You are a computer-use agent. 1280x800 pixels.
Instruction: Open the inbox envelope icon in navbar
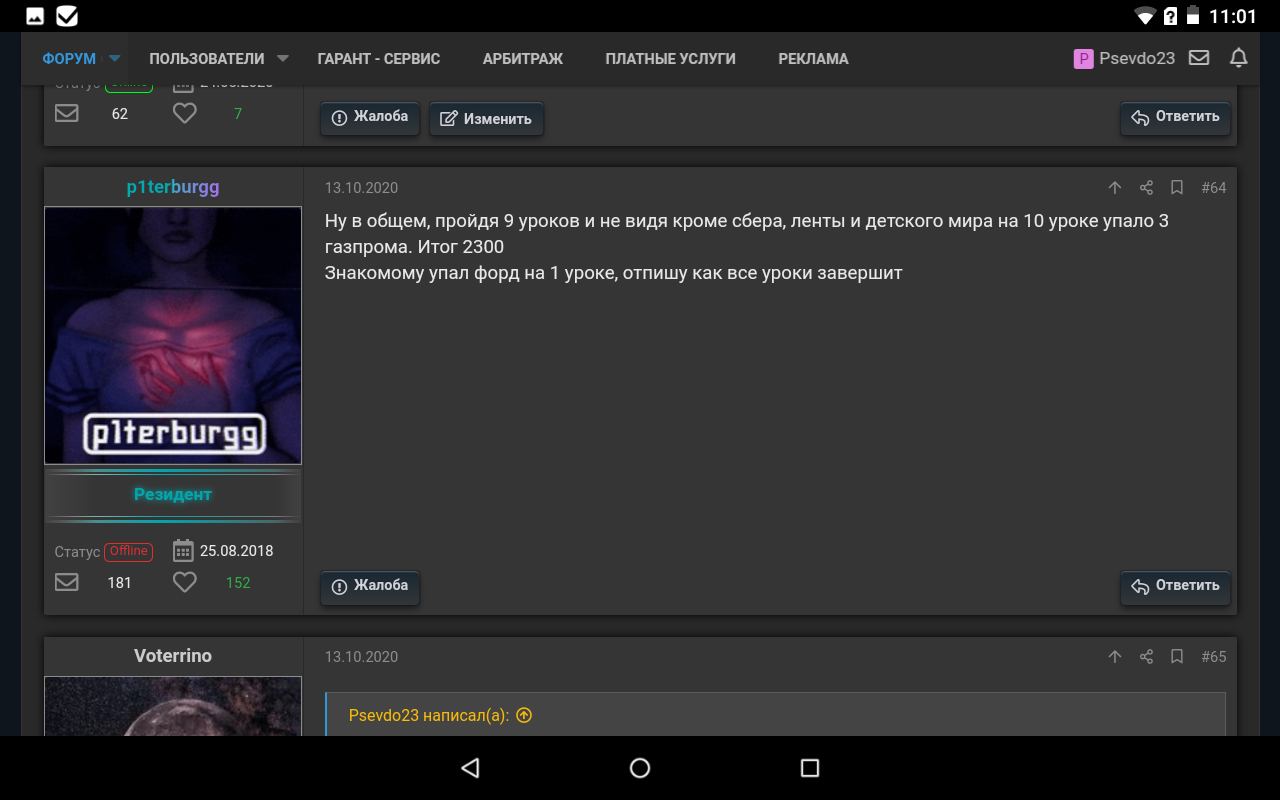point(1199,58)
